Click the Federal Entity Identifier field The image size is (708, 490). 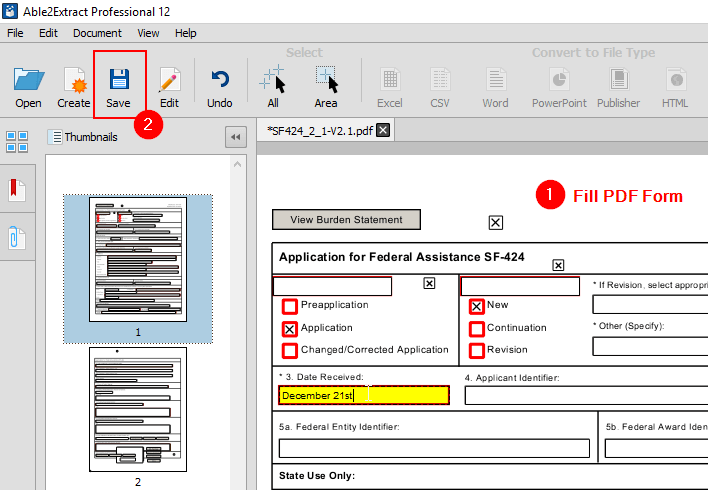click(x=434, y=448)
